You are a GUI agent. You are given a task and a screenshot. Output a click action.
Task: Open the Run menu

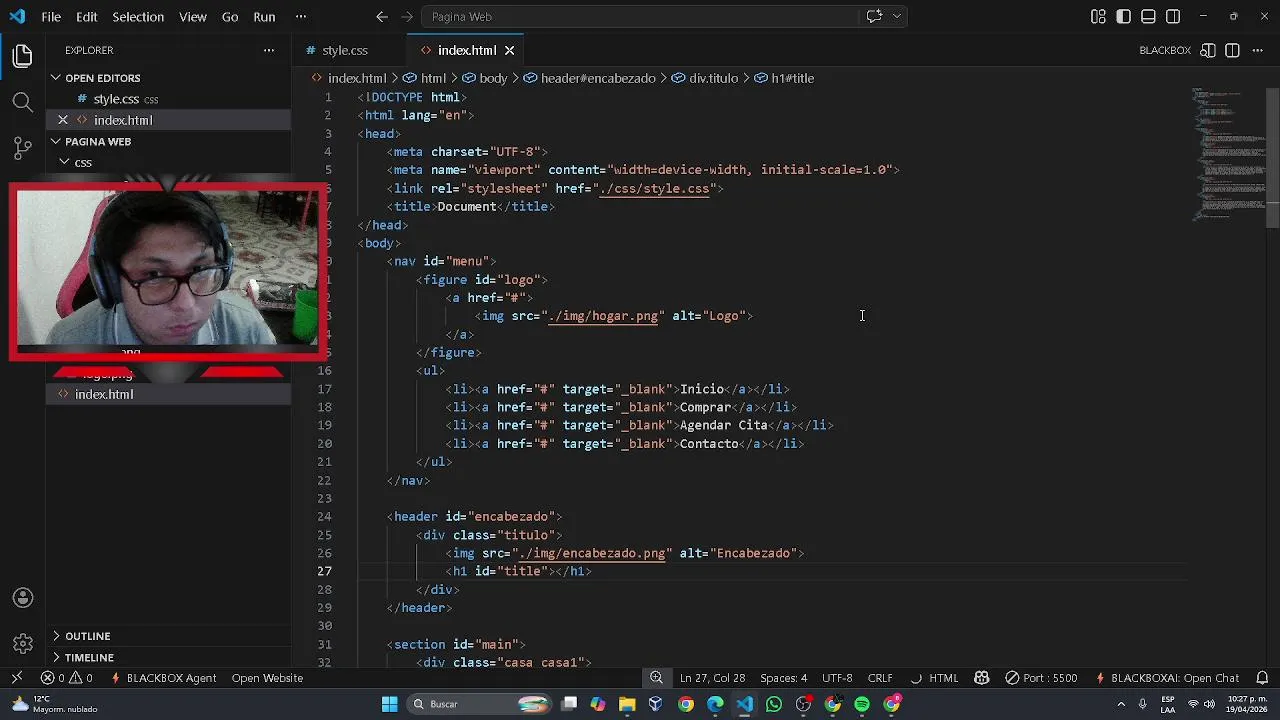pyautogui.click(x=264, y=17)
